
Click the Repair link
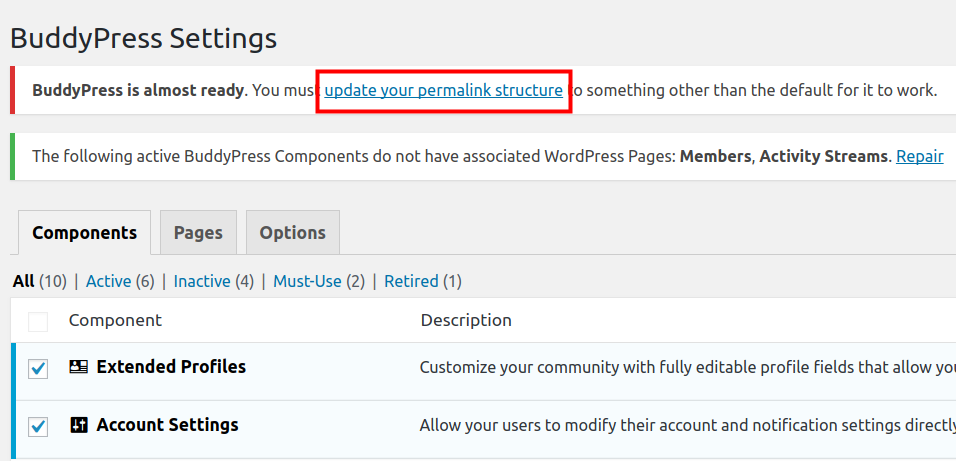coord(919,156)
